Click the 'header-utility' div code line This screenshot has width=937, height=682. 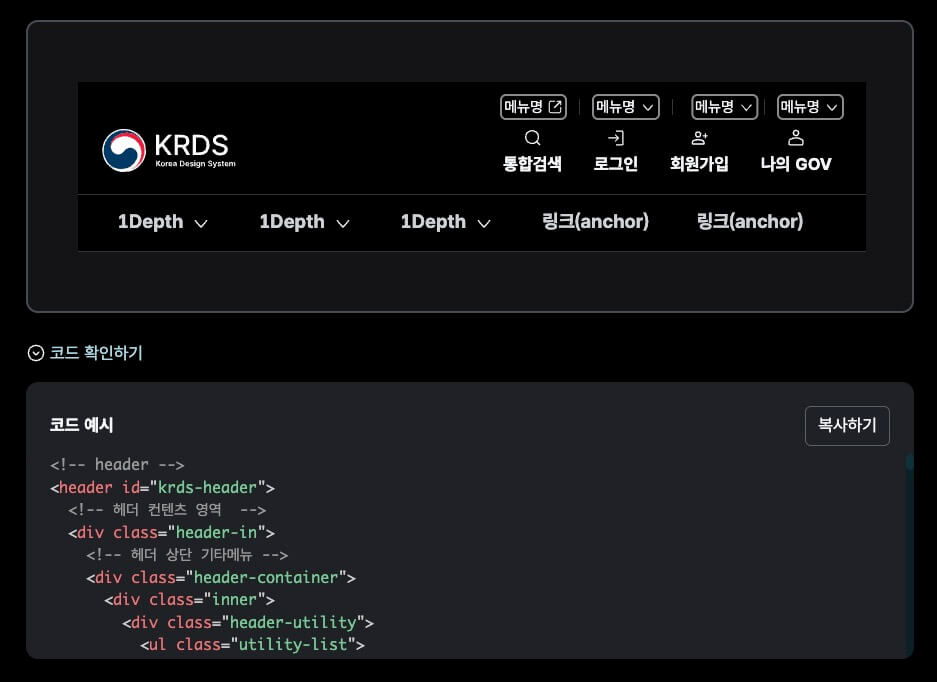[248, 622]
